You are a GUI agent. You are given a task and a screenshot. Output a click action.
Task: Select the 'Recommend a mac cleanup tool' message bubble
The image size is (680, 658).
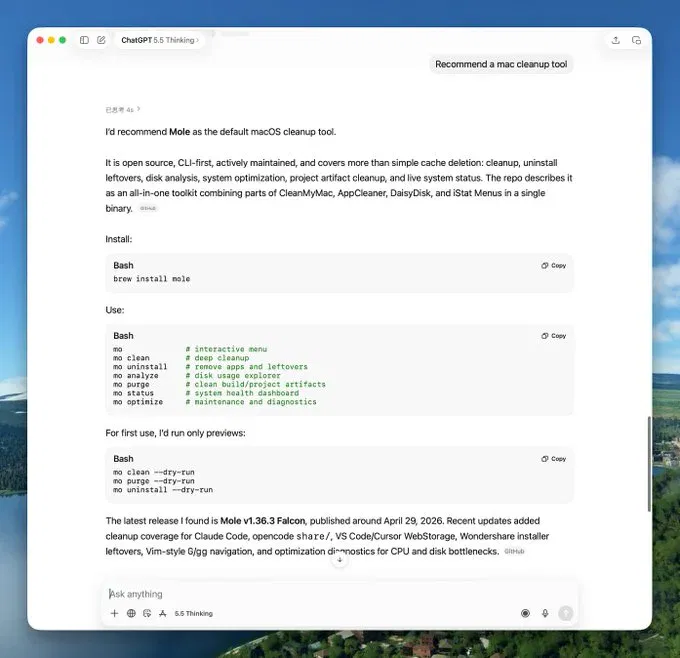501,64
